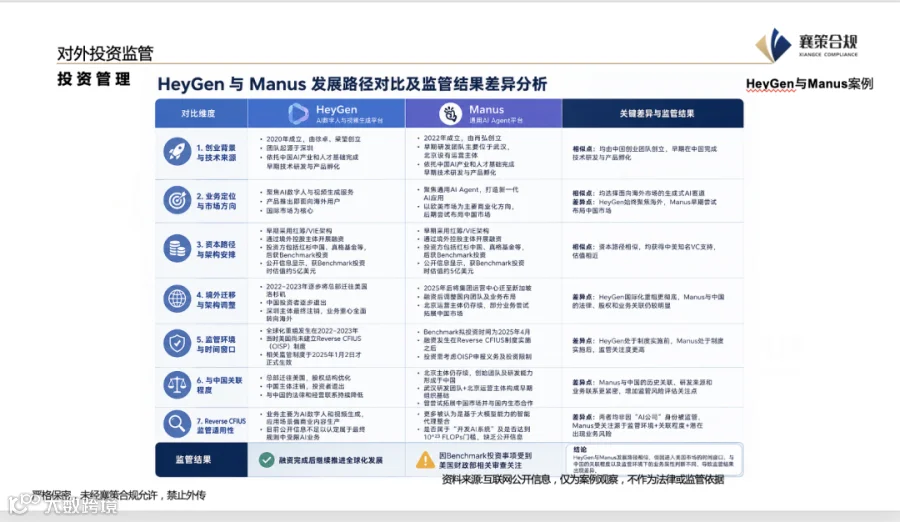Click the HeyGen subtitle AI数字人与视频生成平台
The width and height of the screenshot is (900, 522).
(349, 121)
